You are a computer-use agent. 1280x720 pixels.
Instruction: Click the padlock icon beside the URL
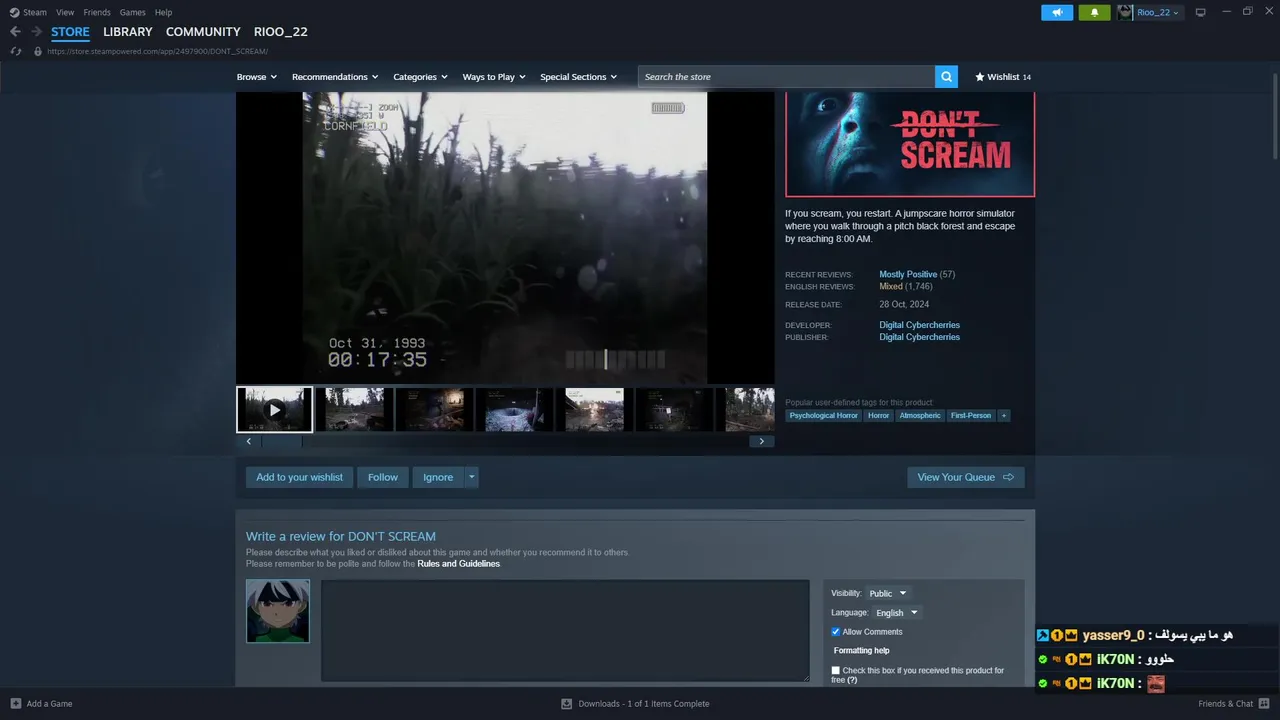[38, 51]
